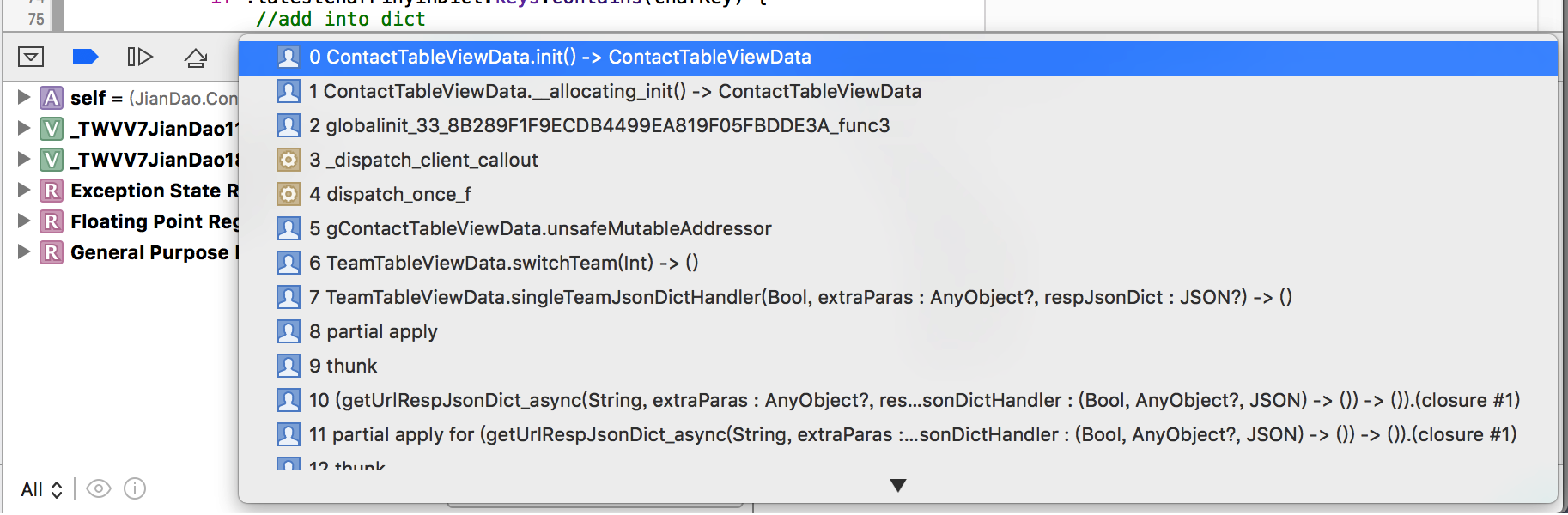Expand the self variable disclosure triangle
This screenshot has width=1568, height=515.
click(x=24, y=98)
